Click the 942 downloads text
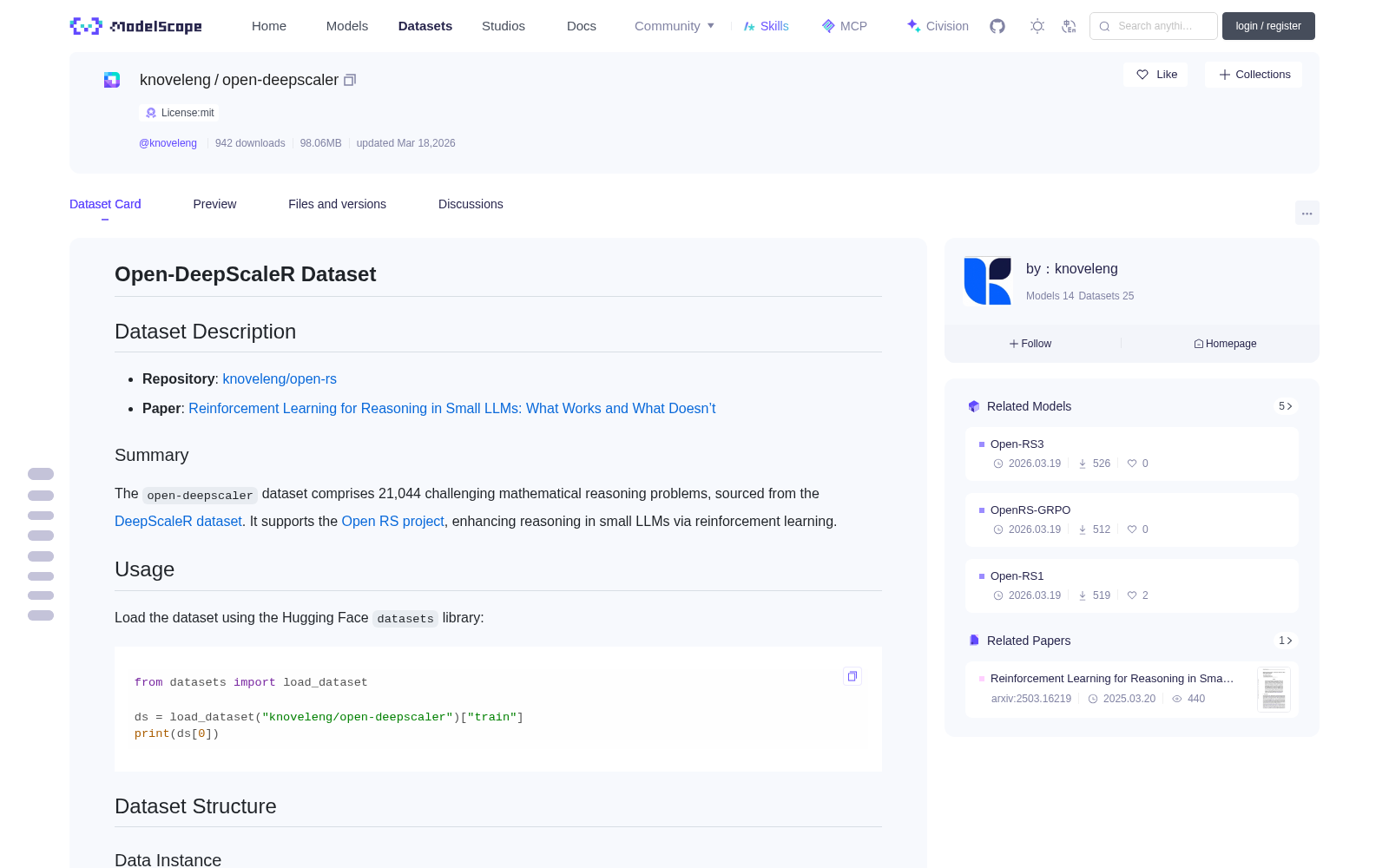 [250, 143]
